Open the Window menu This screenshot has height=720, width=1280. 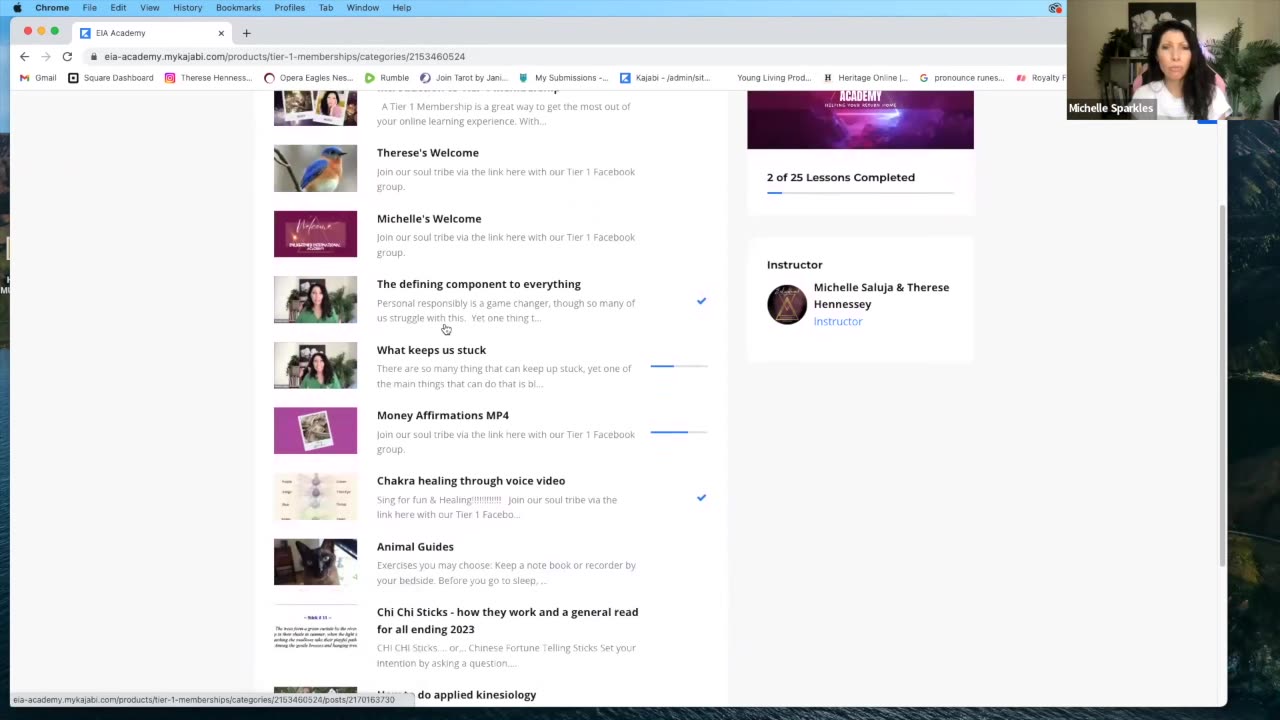(362, 8)
